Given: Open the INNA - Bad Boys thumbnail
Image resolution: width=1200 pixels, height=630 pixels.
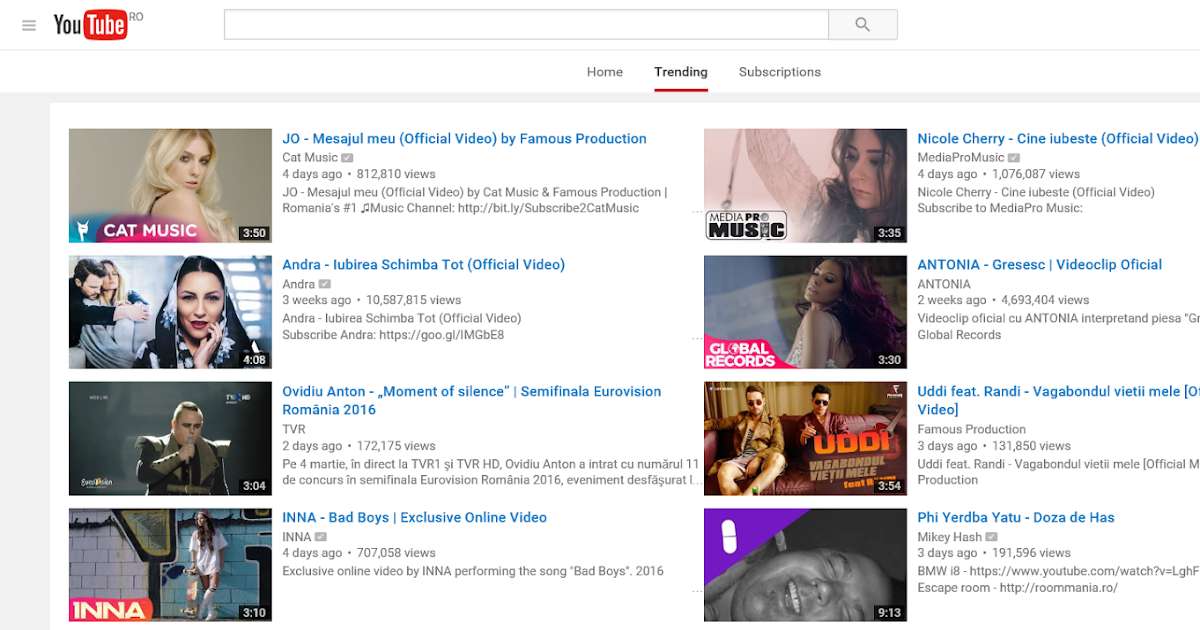Looking at the screenshot, I should coord(170,566).
